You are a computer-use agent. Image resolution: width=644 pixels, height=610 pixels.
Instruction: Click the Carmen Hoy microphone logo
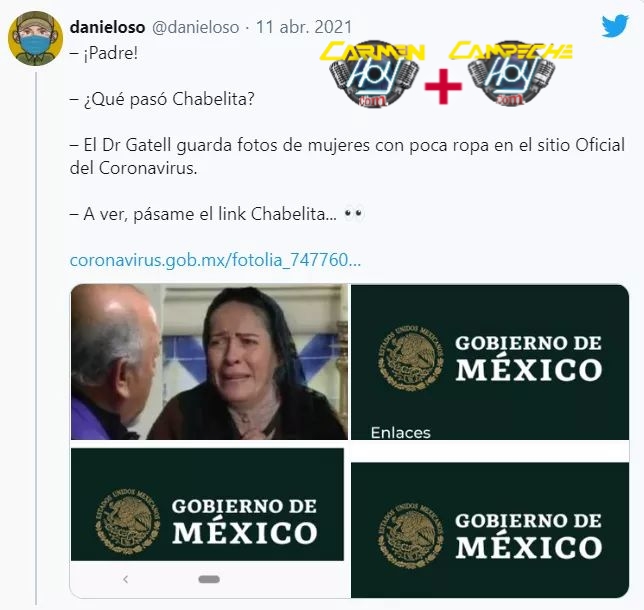(x=373, y=74)
